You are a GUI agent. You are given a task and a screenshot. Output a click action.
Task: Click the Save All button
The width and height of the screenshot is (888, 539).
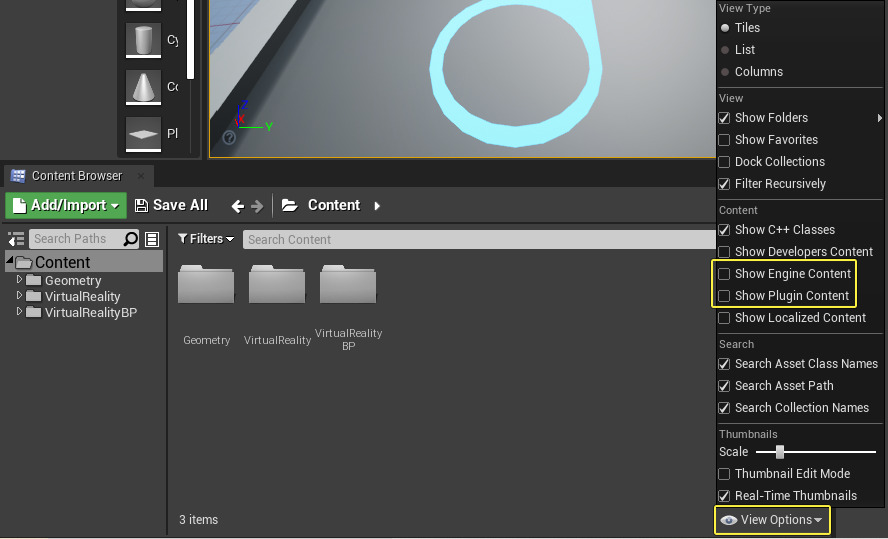(172, 205)
